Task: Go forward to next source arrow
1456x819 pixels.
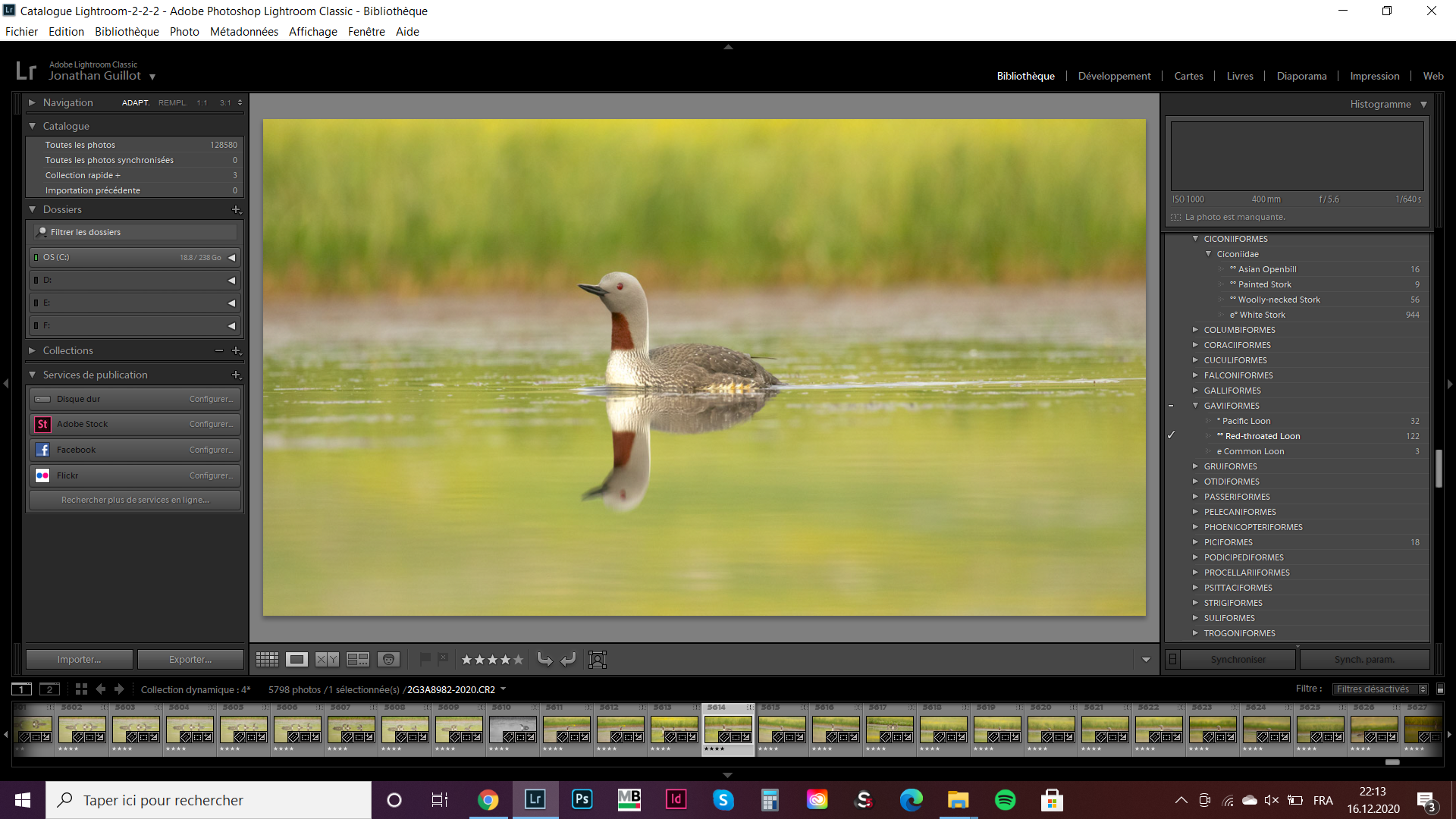Action: click(119, 689)
